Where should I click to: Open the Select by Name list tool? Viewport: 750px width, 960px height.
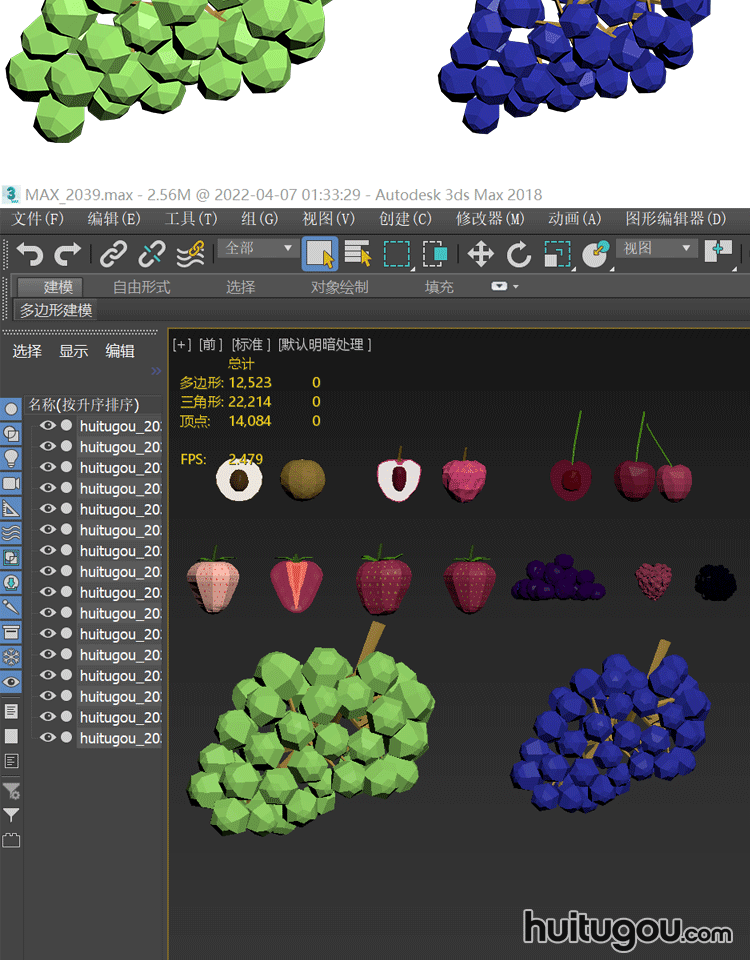(358, 254)
